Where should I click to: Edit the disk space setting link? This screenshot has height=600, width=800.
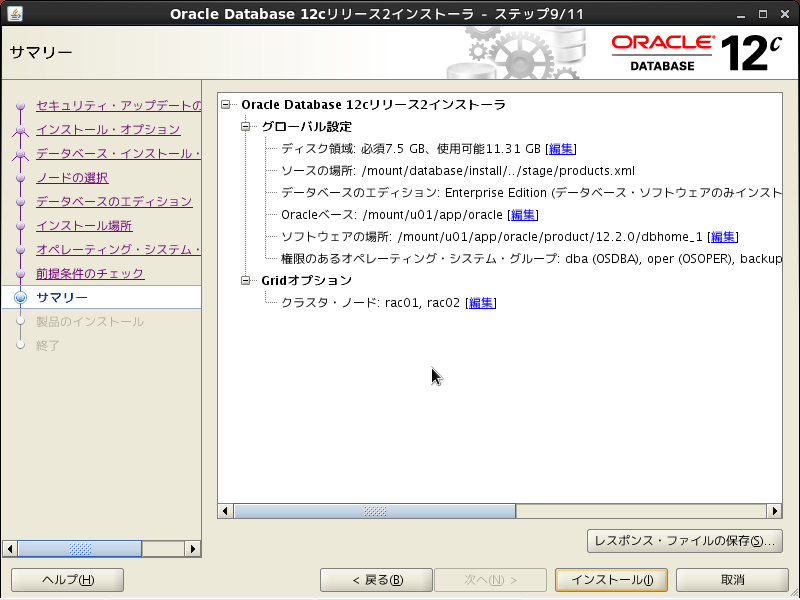coord(561,149)
